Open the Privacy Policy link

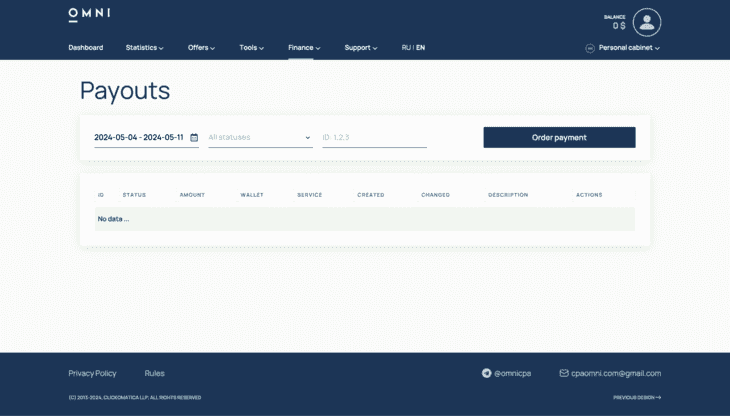92,373
